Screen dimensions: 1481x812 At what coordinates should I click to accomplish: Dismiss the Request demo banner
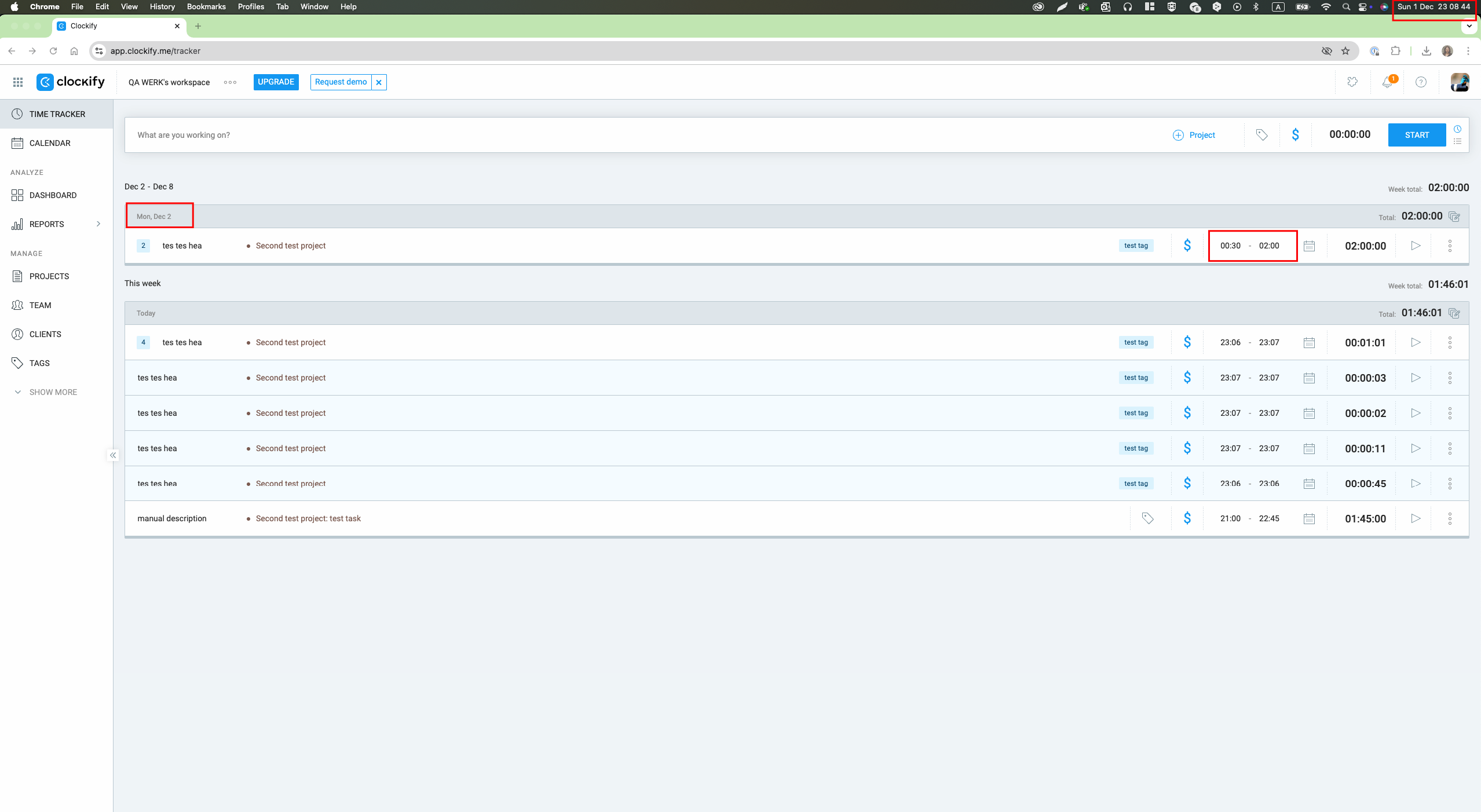click(x=379, y=82)
